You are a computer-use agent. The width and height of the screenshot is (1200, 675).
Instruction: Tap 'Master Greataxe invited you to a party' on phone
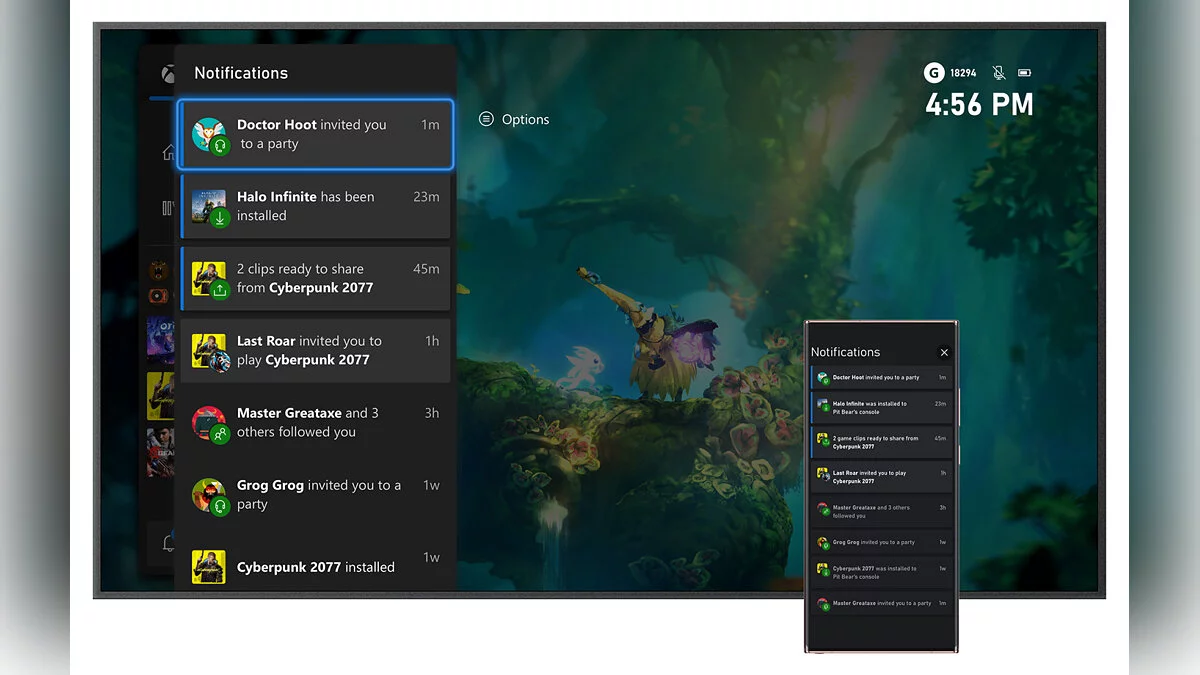pos(882,603)
